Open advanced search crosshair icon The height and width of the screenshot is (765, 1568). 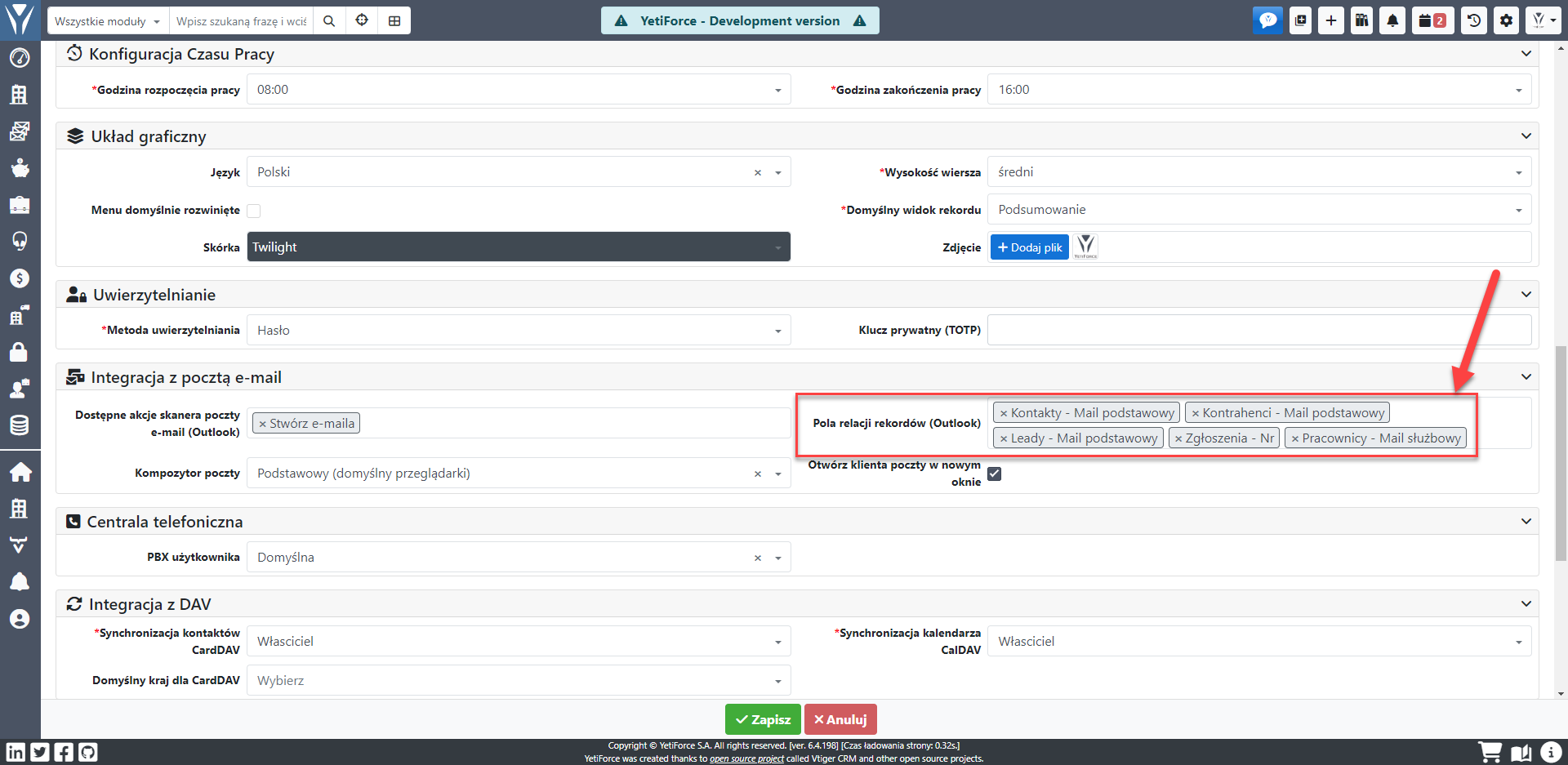coord(362,20)
